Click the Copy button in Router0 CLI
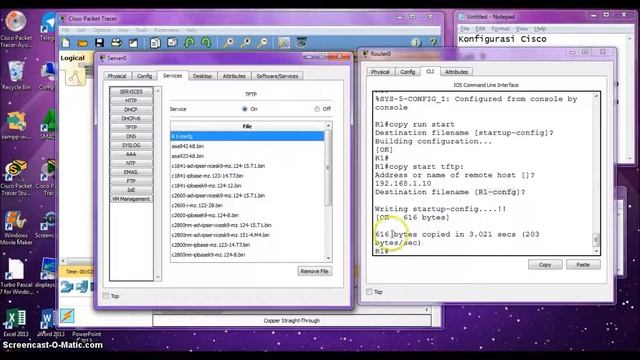 (x=545, y=265)
